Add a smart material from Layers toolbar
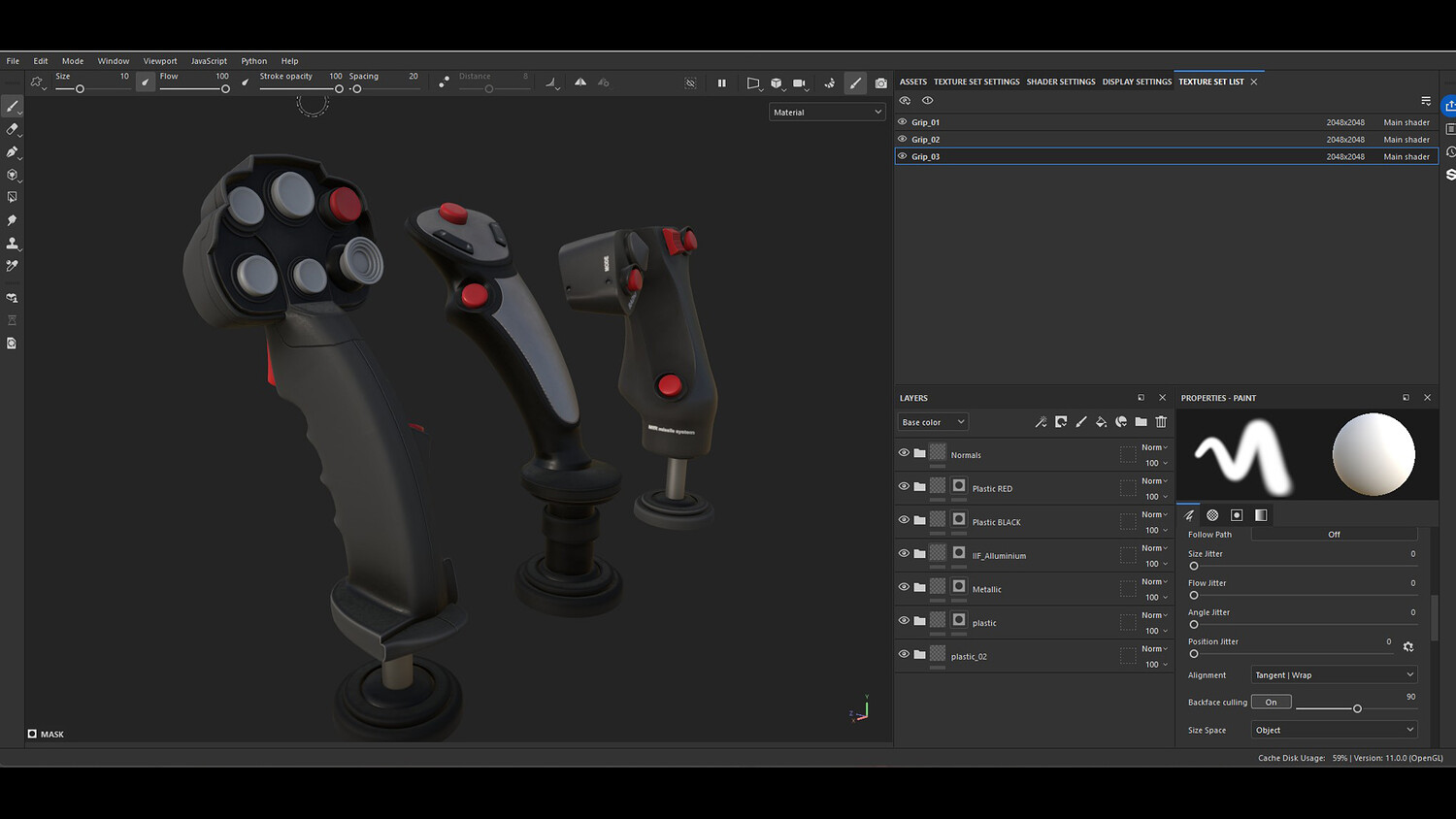Screen dimensions: 1456x819 click(x=1121, y=422)
